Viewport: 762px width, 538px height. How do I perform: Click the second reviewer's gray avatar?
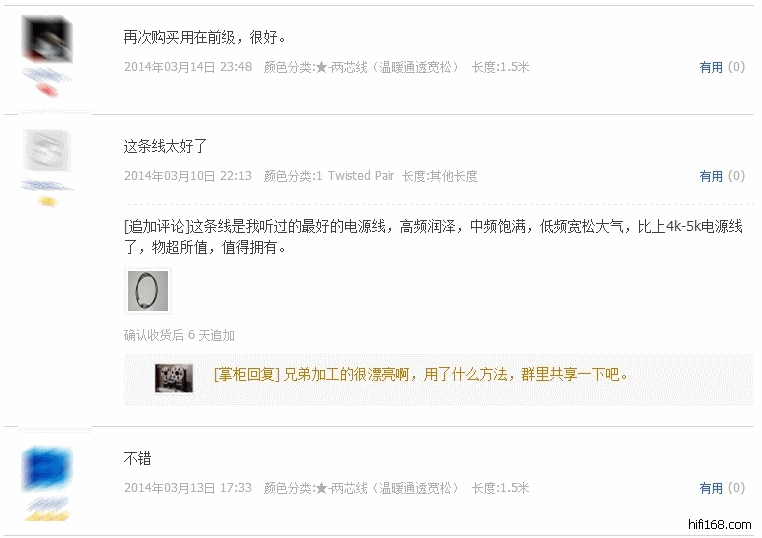click(47, 150)
